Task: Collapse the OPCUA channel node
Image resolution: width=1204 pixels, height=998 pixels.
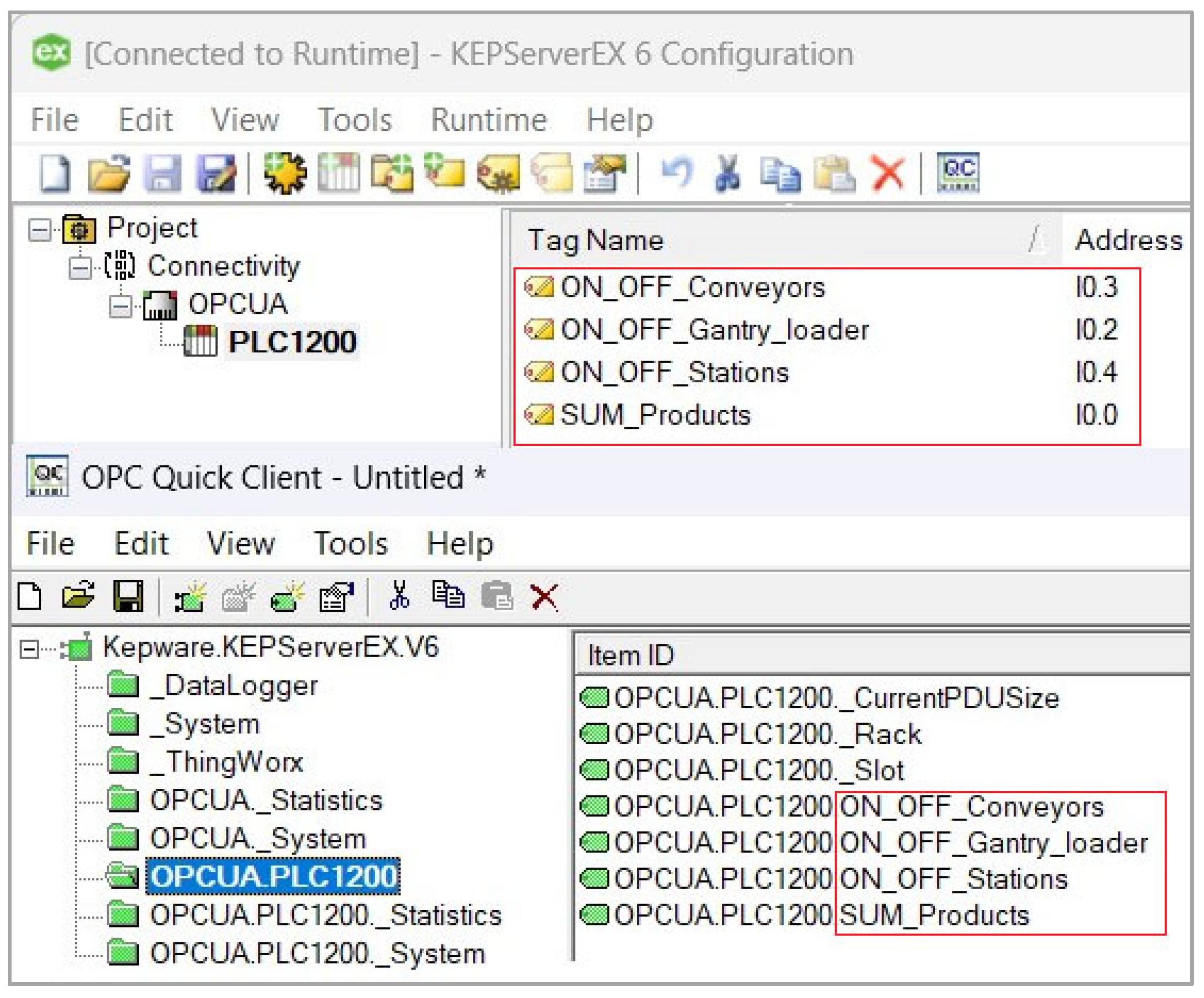Action: tap(120, 306)
